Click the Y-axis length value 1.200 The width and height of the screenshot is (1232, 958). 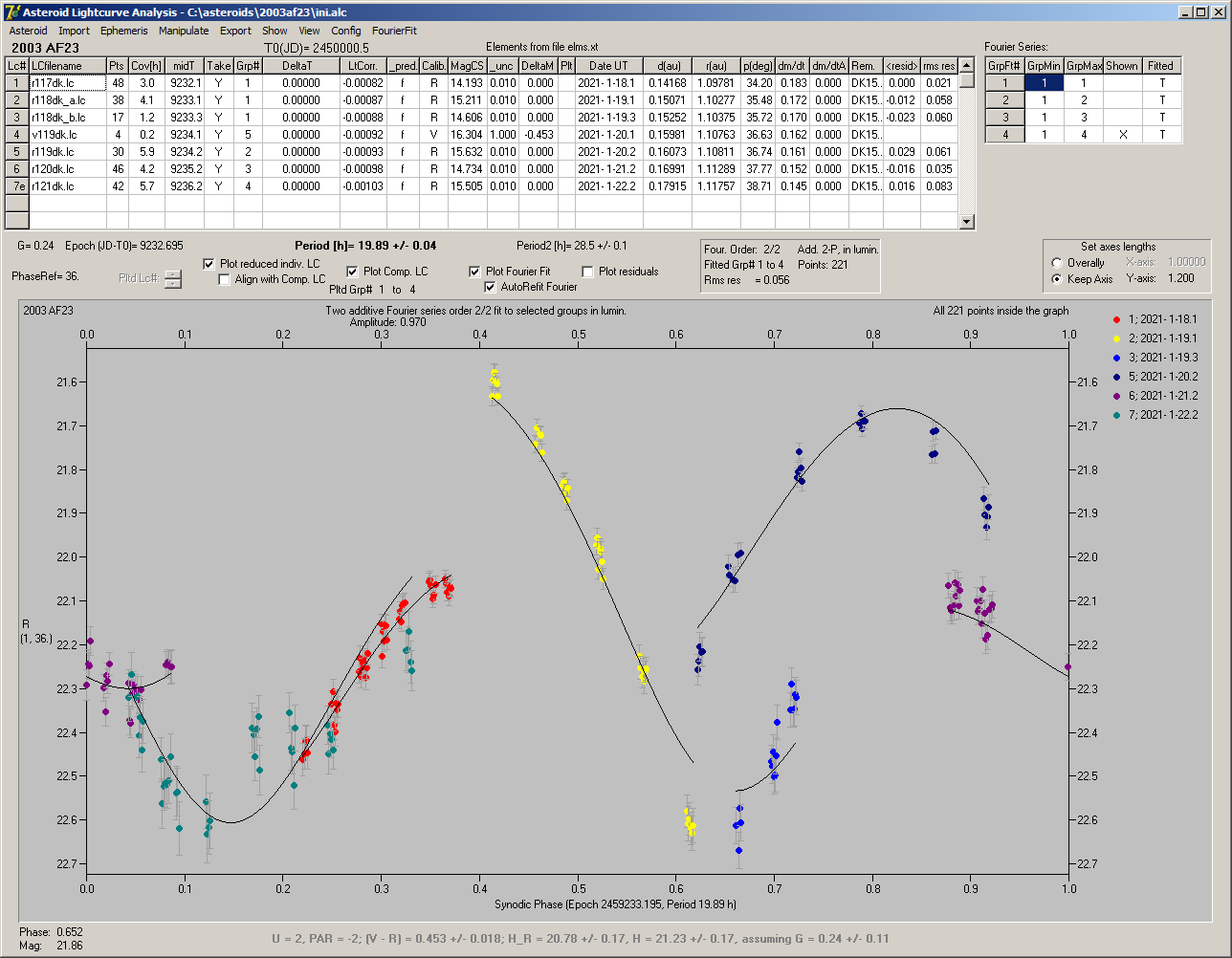(1183, 278)
